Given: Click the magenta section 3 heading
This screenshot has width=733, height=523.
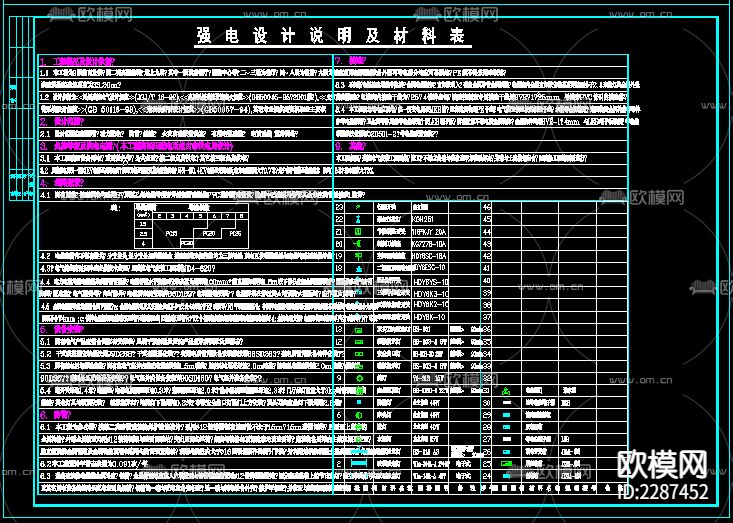Looking at the screenshot, I should (x=136, y=146).
